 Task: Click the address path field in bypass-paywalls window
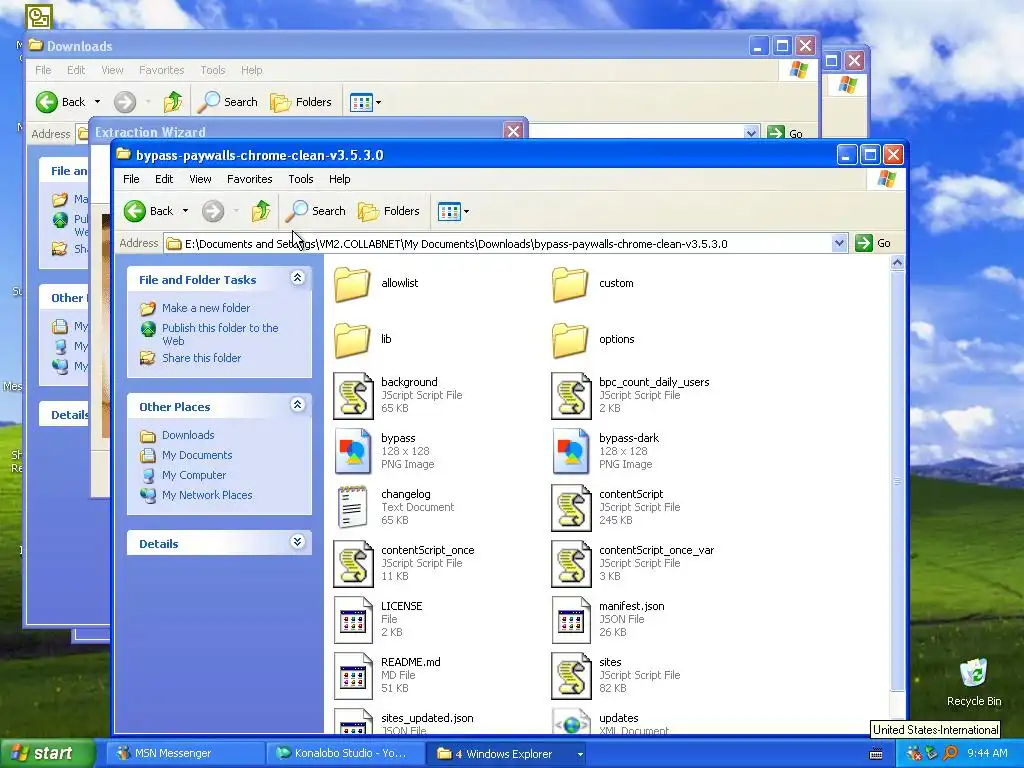(498, 244)
